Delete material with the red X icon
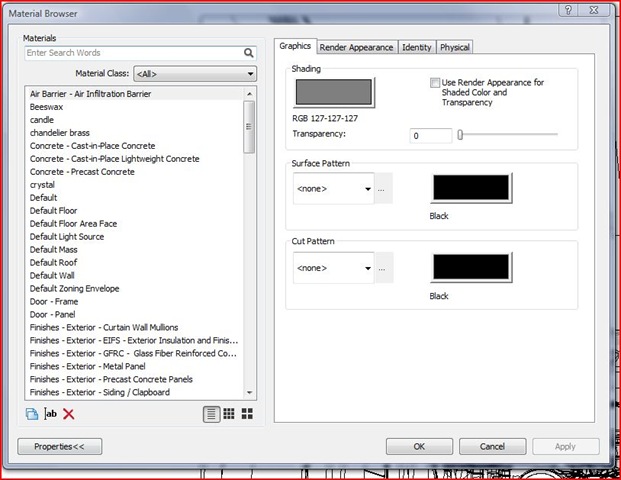The image size is (621, 480). point(69,414)
